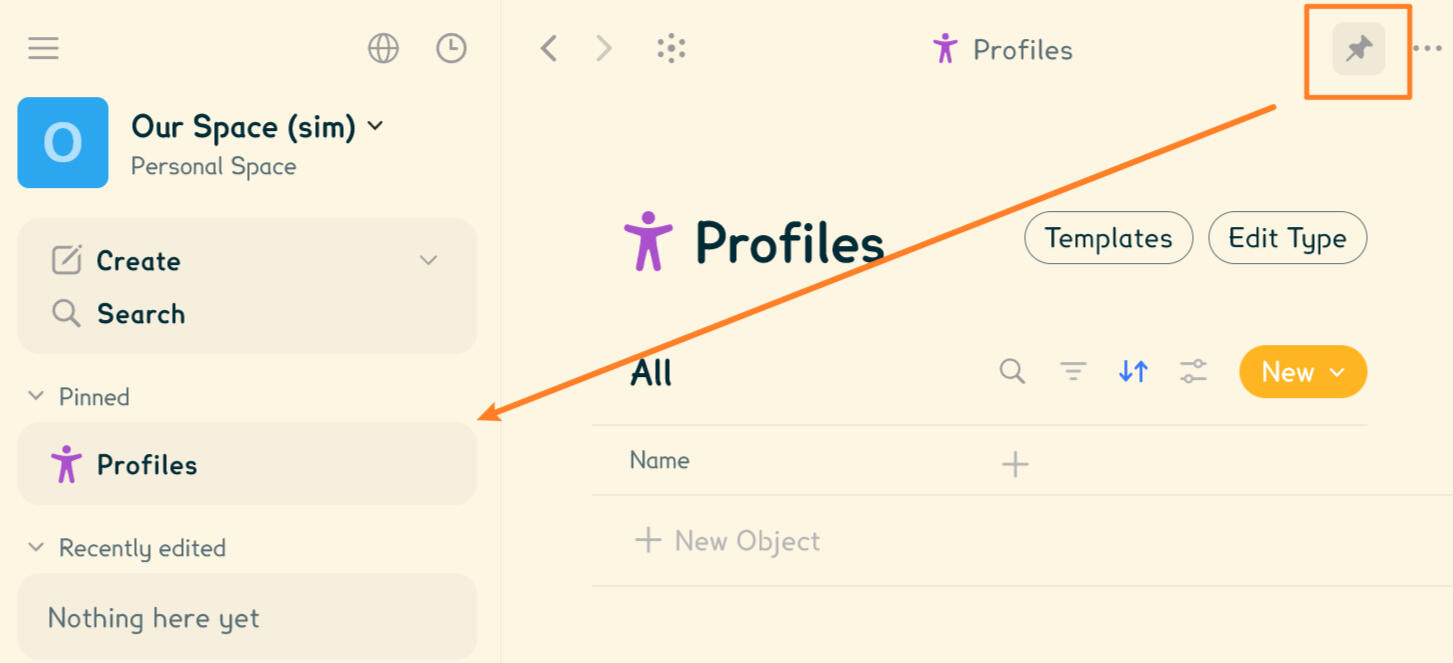Open sort options with the arrows icon
This screenshot has width=1453, height=663.
pyautogui.click(x=1132, y=371)
